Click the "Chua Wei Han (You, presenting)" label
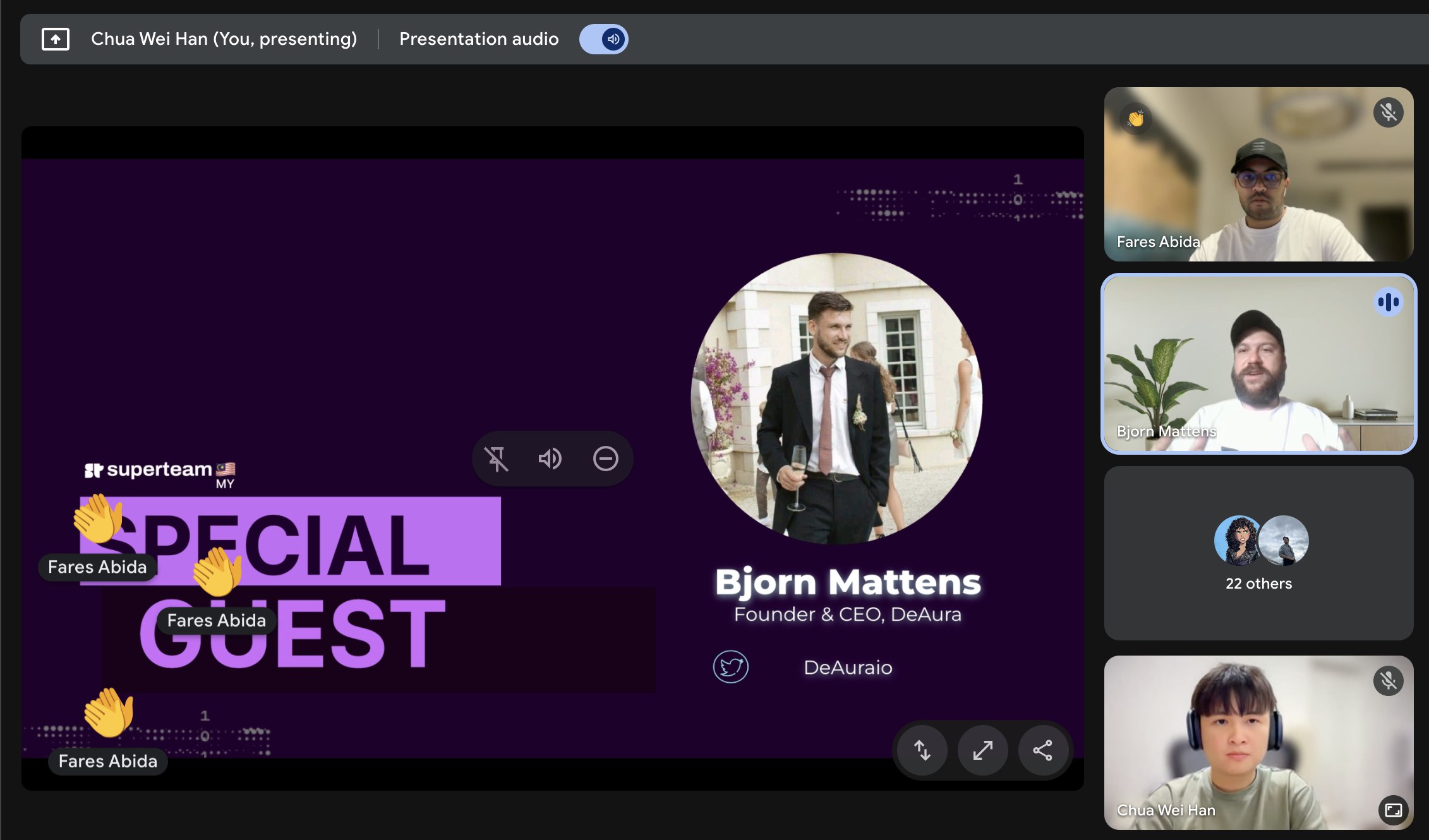The width and height of the screenshot is (1429, 840). click(224, 39)
